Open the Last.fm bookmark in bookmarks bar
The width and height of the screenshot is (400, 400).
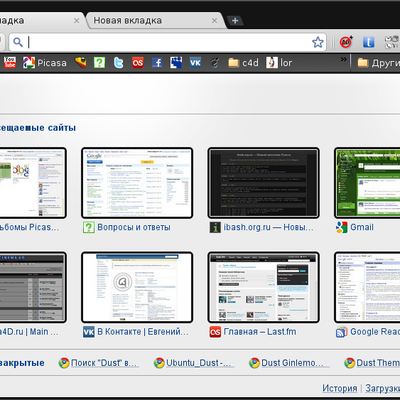pos(138,62)
